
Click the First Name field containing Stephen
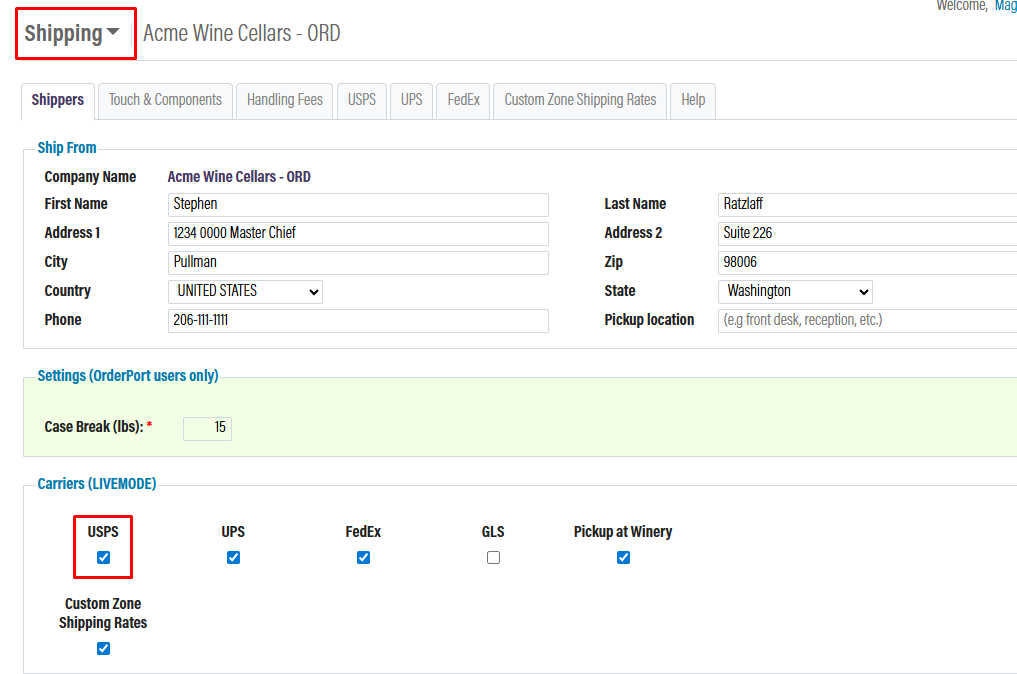pyautogui.click(x=358, y=204)
